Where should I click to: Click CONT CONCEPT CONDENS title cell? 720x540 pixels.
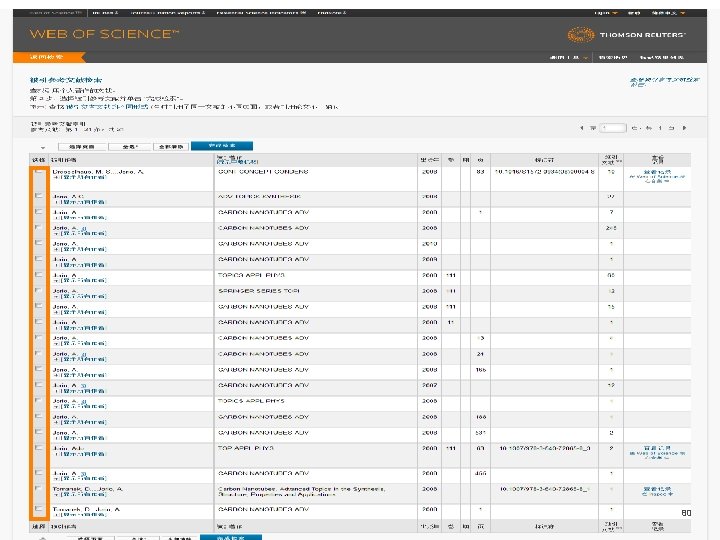coord(263,172)
